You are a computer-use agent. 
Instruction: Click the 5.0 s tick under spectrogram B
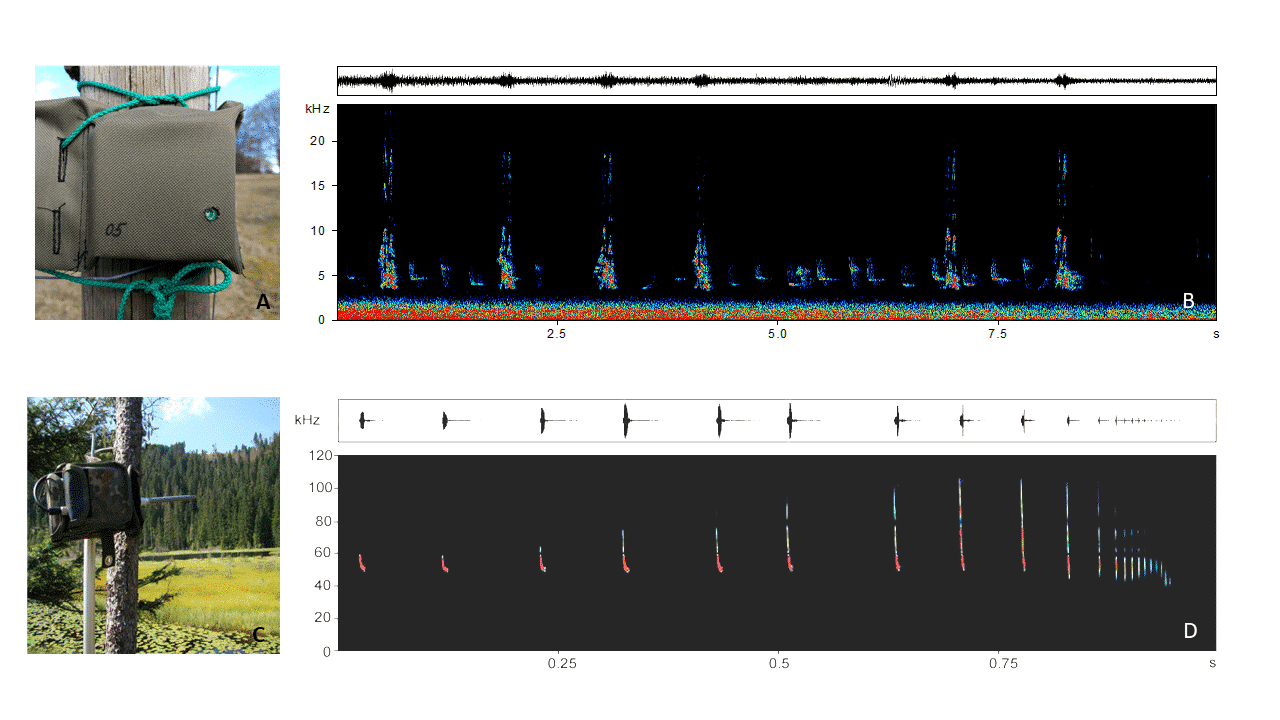coord(777,333)
